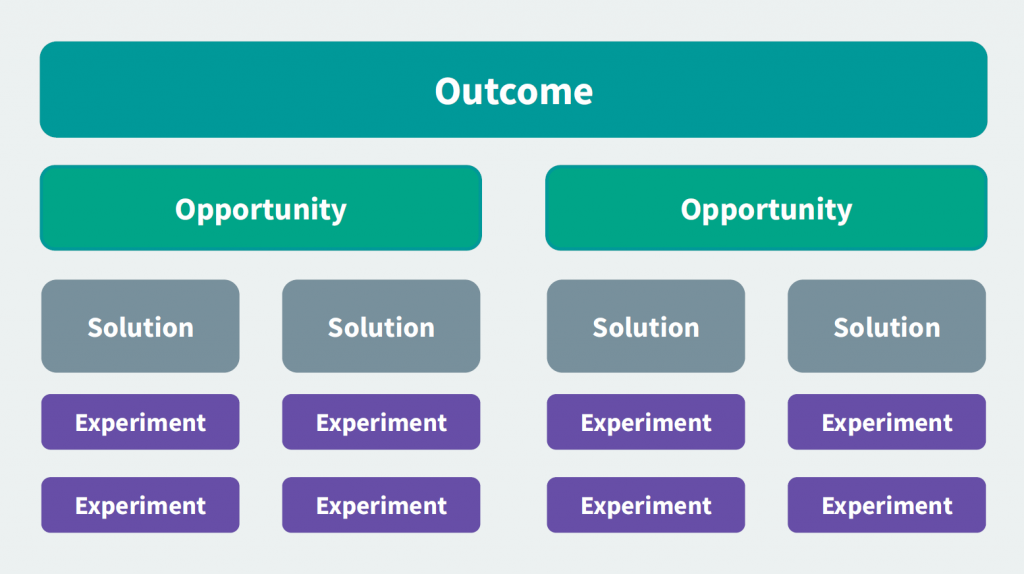Select the rightmost gray Solution box
Image resolution: width=1024 pixels, height=574 pixels.
887,326
